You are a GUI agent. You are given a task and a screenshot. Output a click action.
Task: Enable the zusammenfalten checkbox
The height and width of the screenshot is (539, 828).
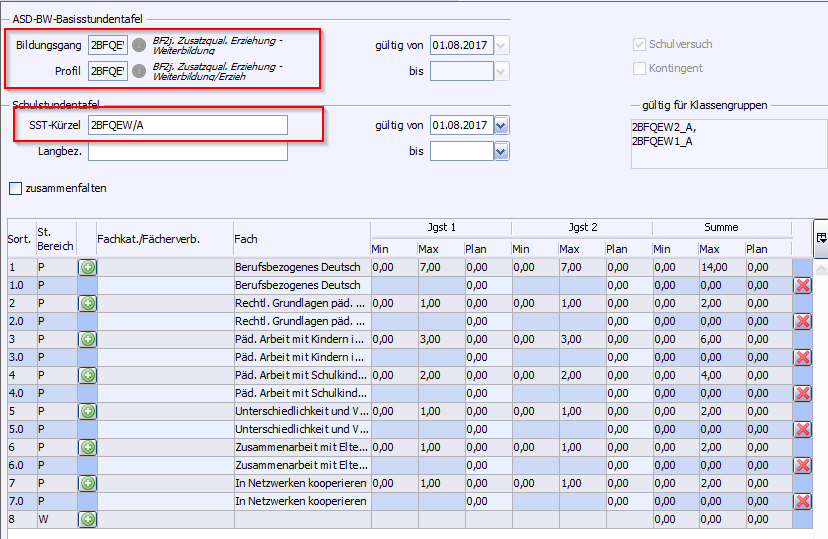click(x=15, y=188)
